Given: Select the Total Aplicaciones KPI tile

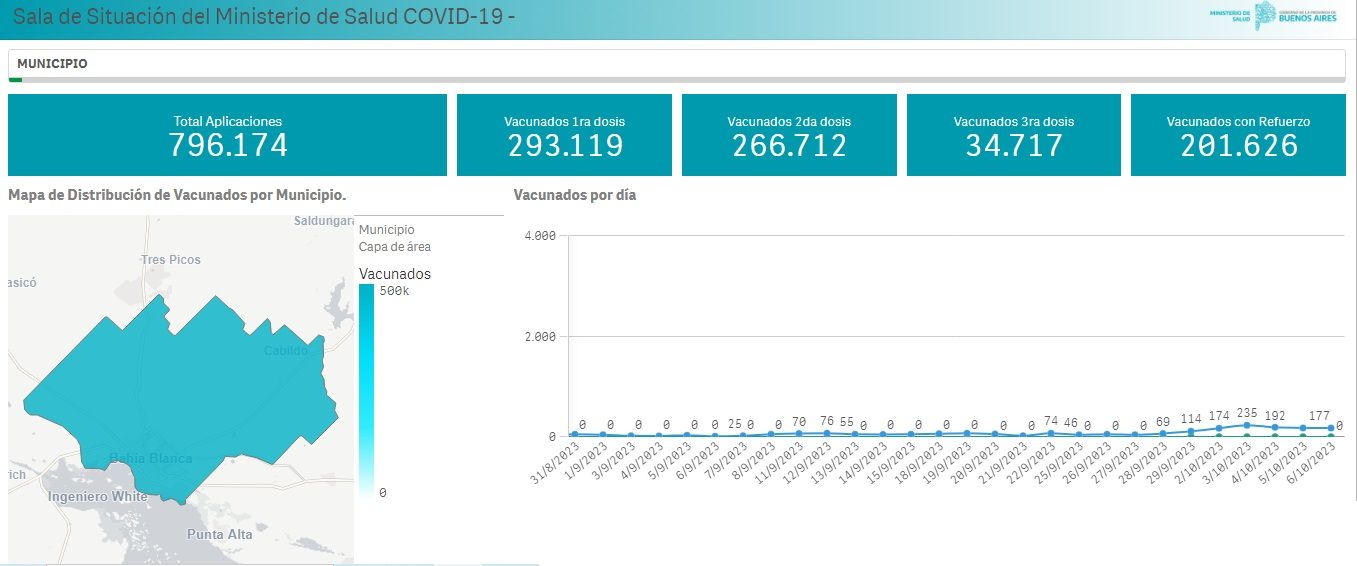Looking at the screenshot, I should coord(227,135).
